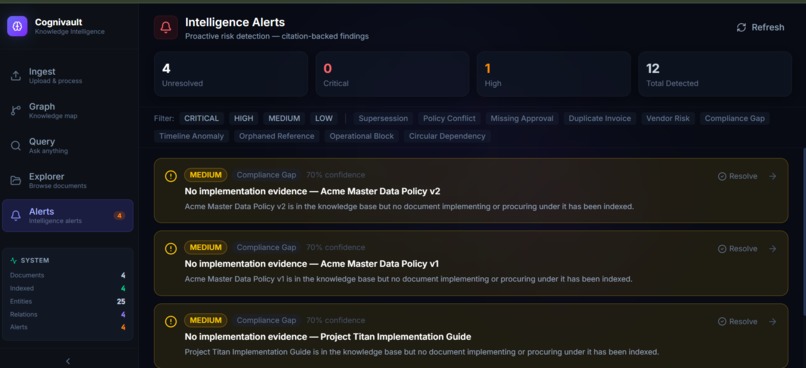Click warning icon on Project Titan alert

(x=171, y=321)
